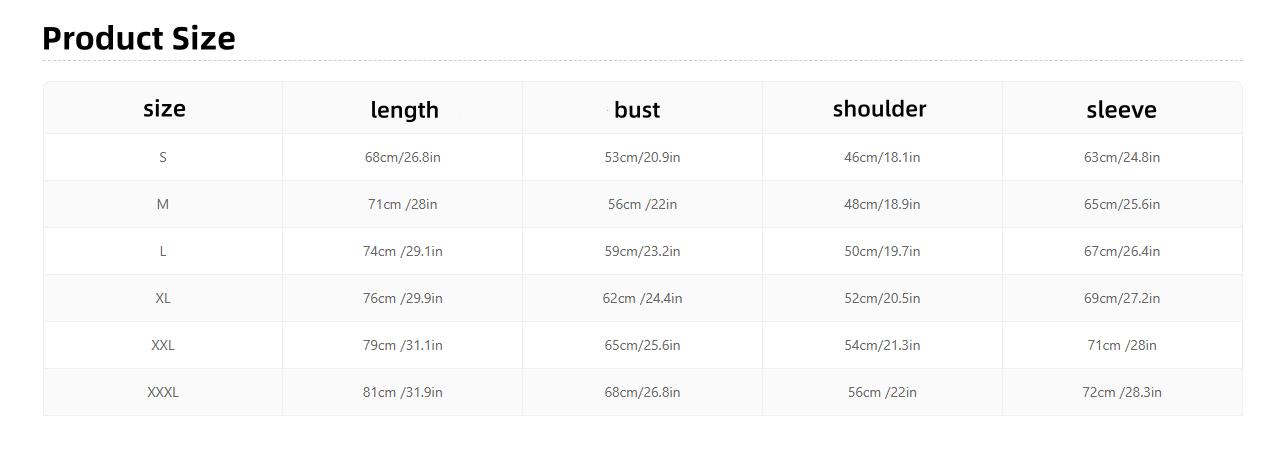
Task: Click the 72cm /28.3in sleeve cell
Action: pyautogui.click(x=1122, y=392)
